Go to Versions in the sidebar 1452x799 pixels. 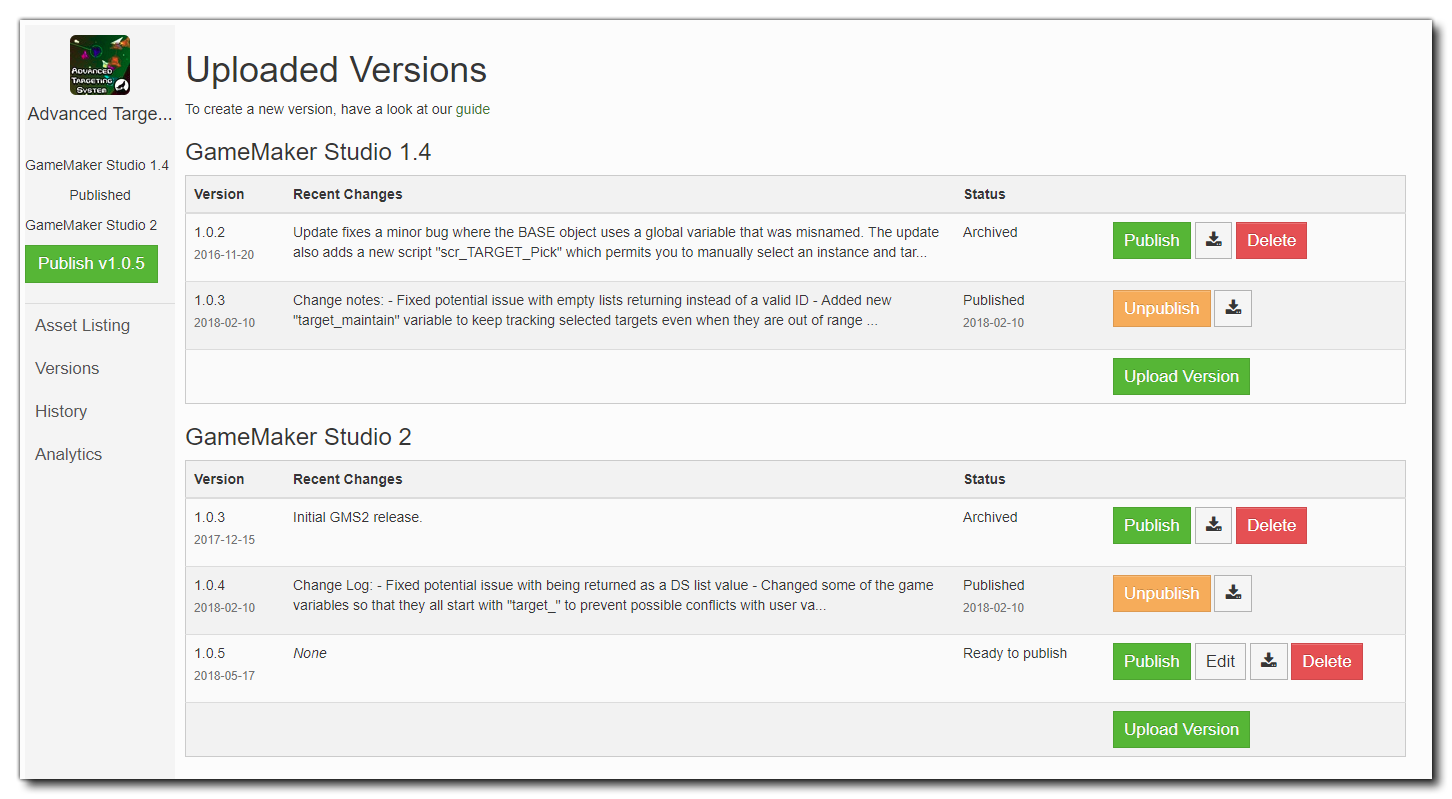(67, 368)
